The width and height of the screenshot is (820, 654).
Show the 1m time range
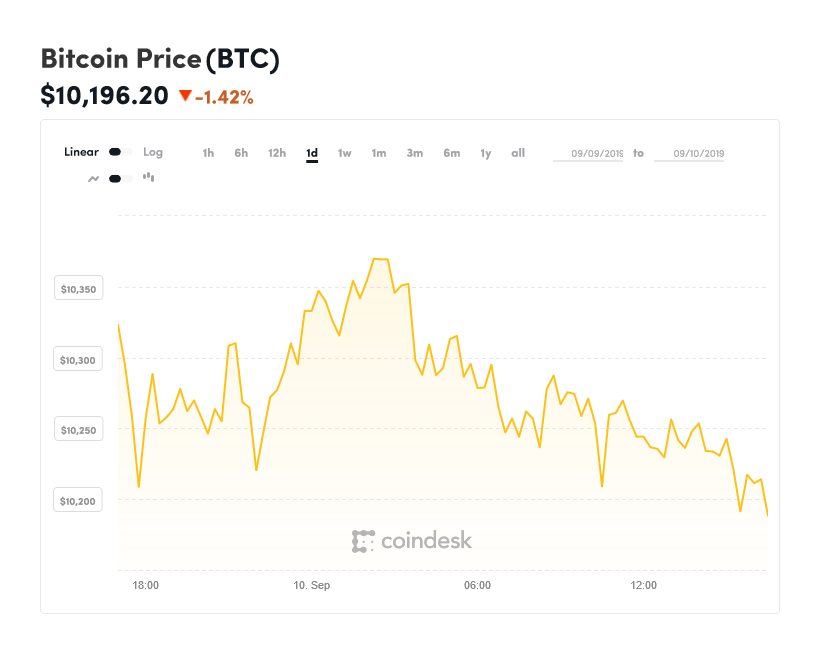point(379,153)
